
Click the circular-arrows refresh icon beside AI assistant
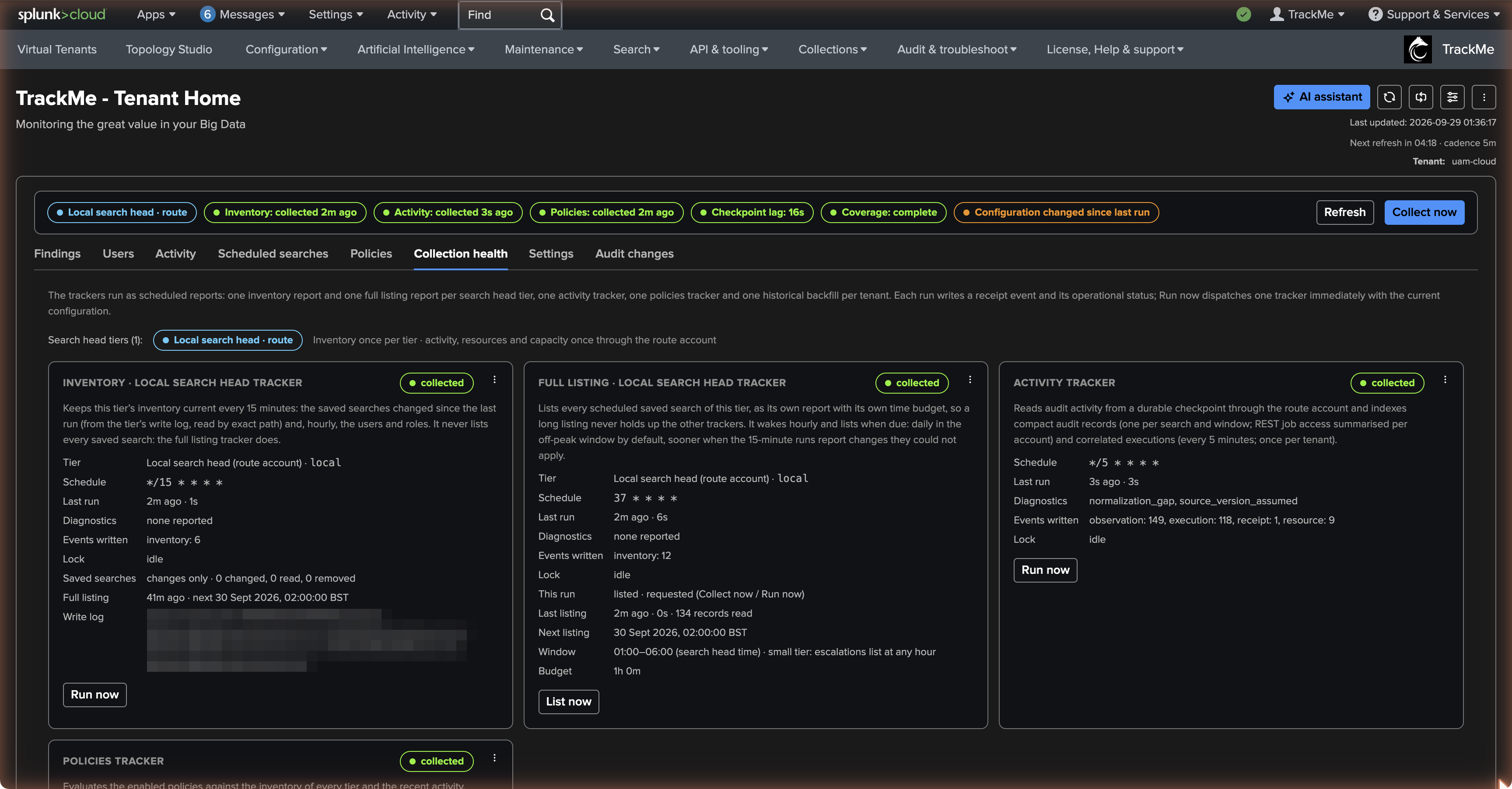pyautogui.click(x=1389, y=97)
